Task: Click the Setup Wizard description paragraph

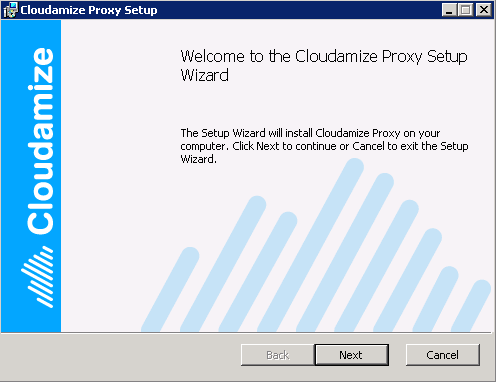Action: click(x=324, y=146)
